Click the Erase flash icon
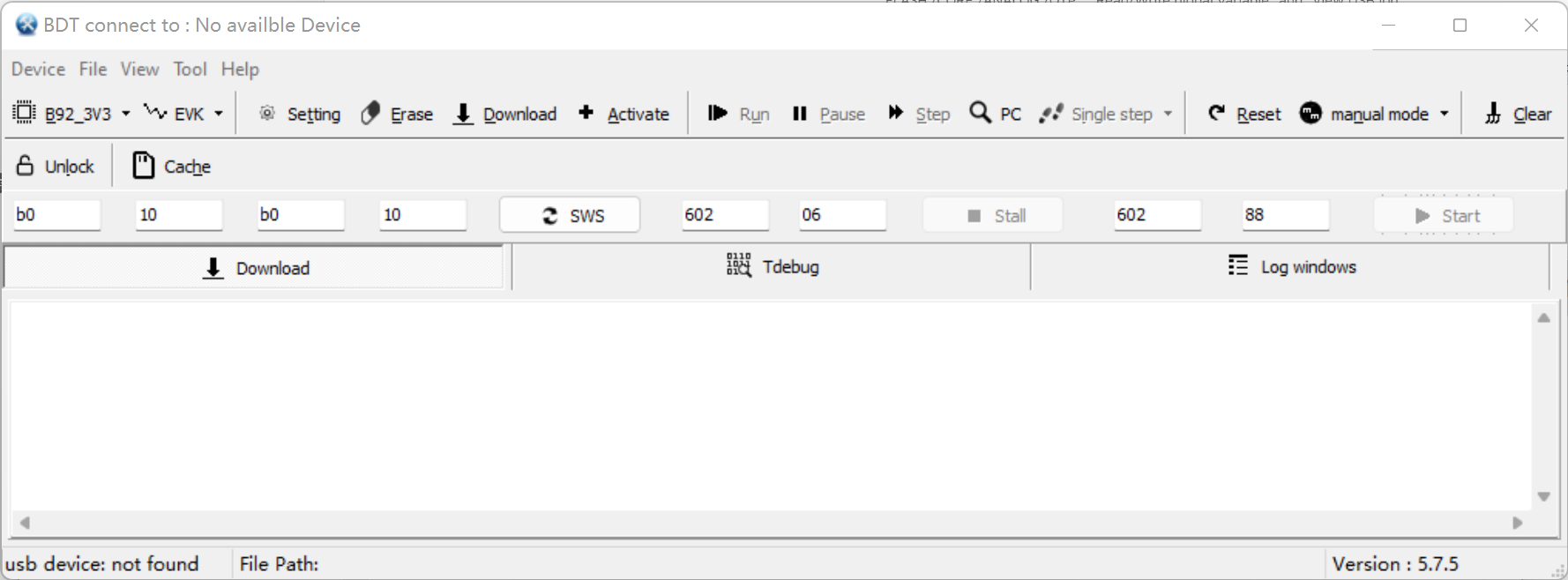This screenshot has width=1568, height=580. pos(371,114)
